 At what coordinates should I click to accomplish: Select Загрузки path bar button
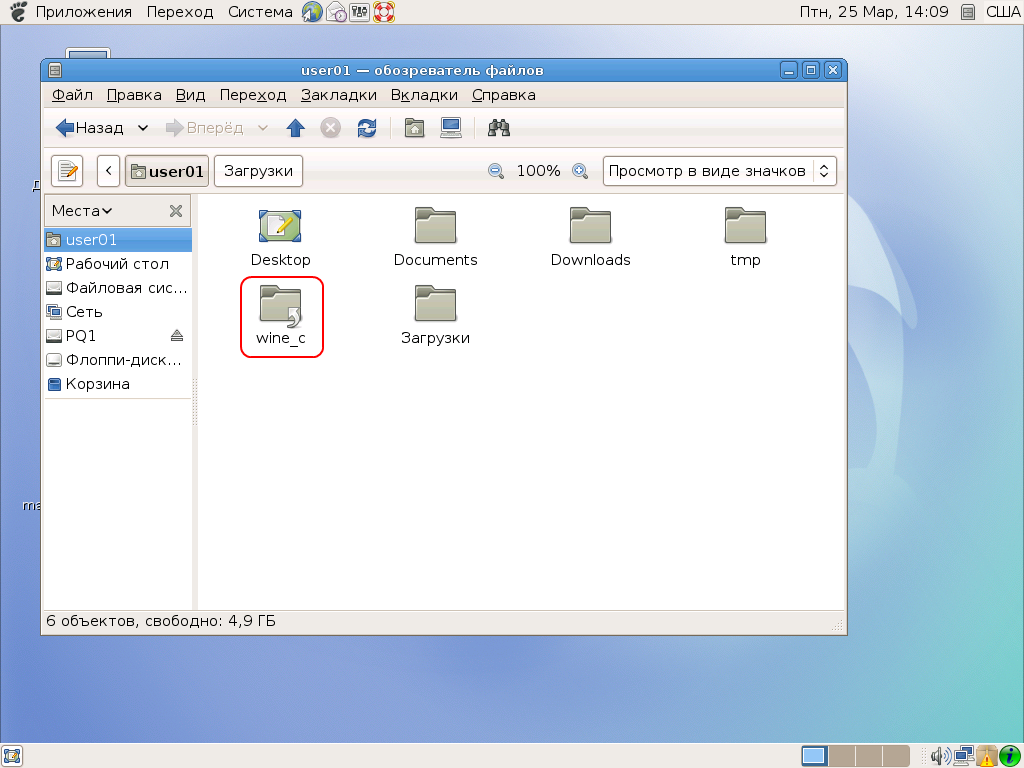259,171
